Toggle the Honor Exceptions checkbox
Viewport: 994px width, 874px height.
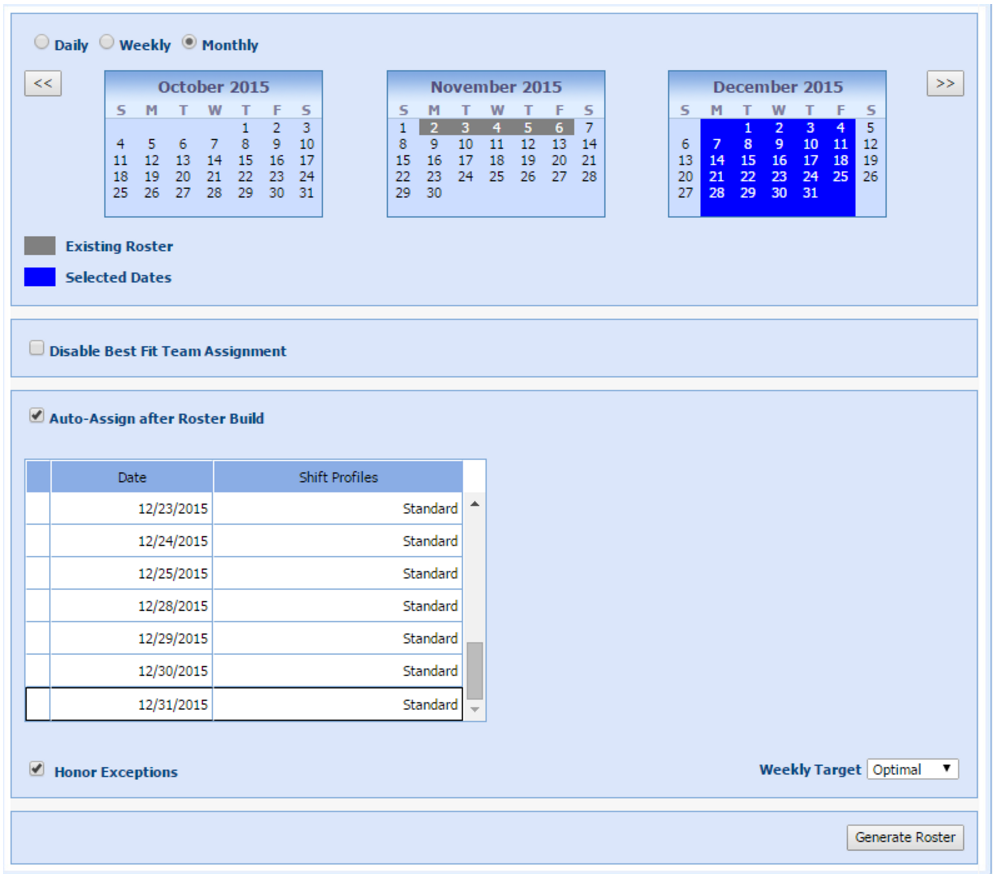click(x=37, y=769)
